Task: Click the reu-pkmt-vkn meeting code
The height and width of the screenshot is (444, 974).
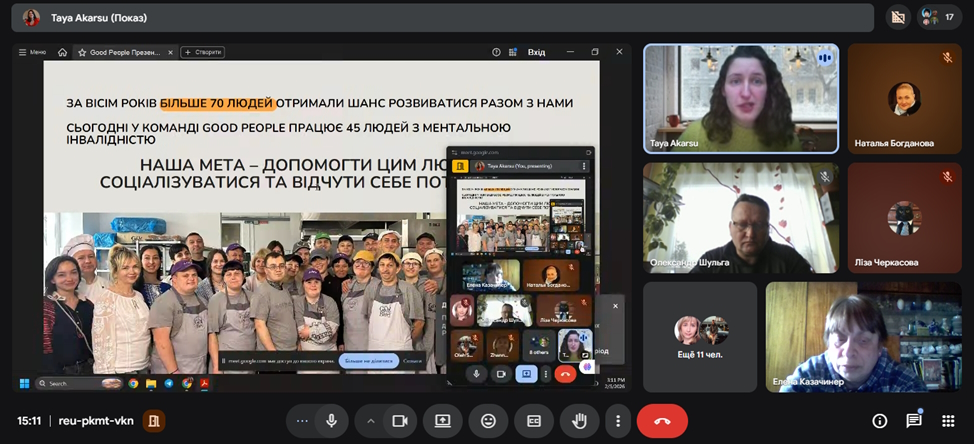Action: coord(95,421)
